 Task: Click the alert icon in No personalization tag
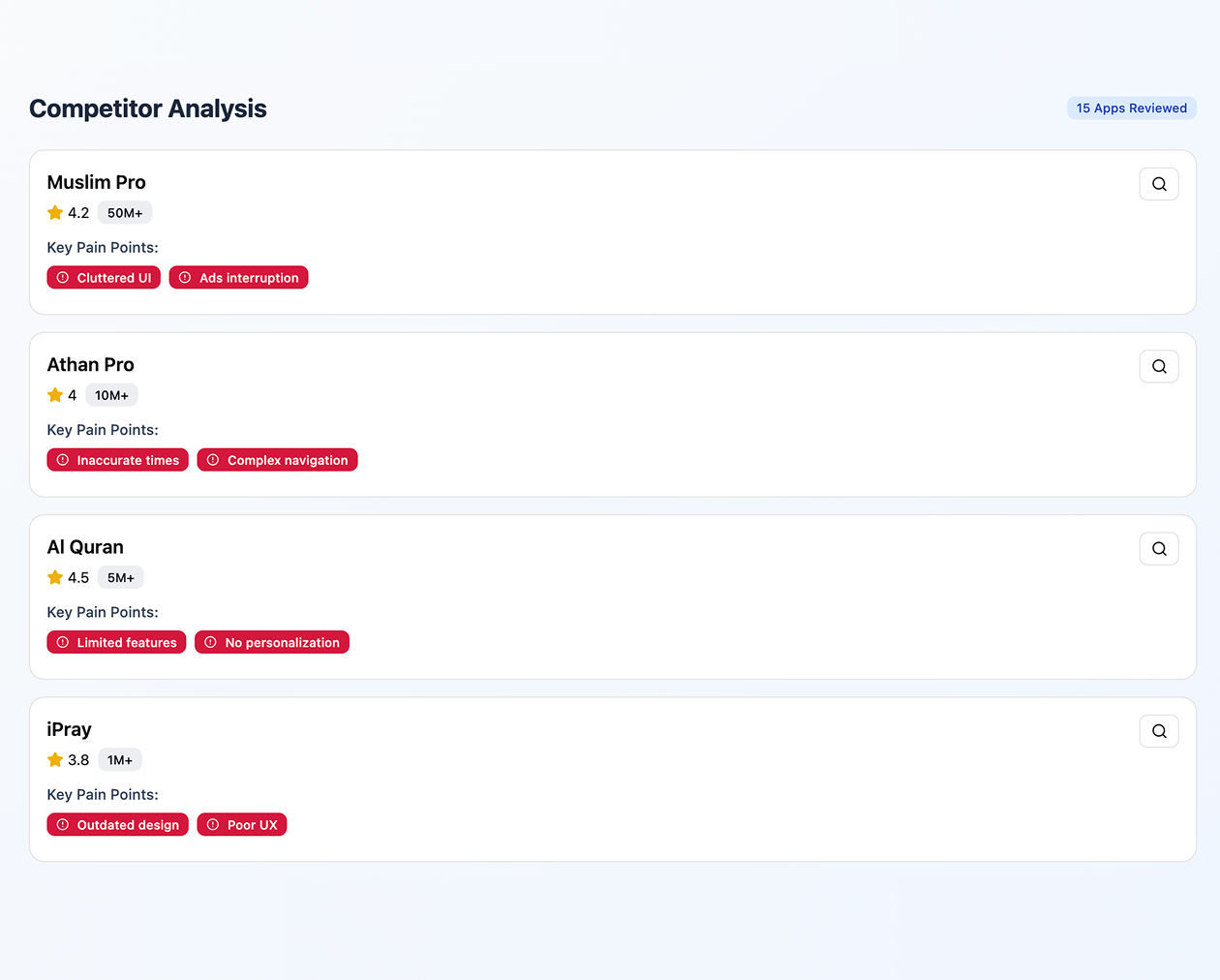tap(210, 642)
